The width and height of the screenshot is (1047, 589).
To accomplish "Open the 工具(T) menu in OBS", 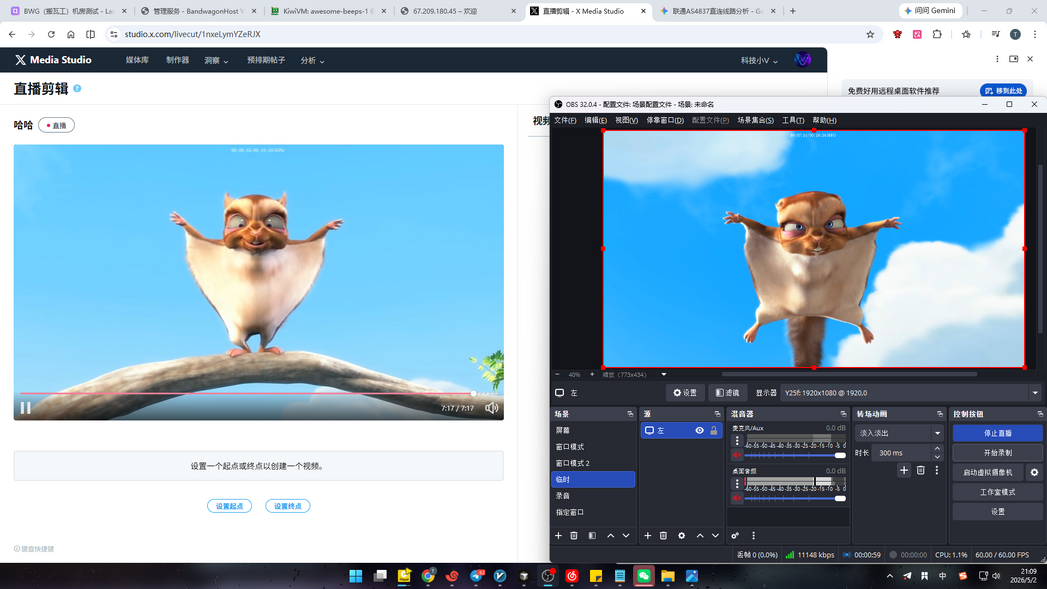I will (793, 120).
